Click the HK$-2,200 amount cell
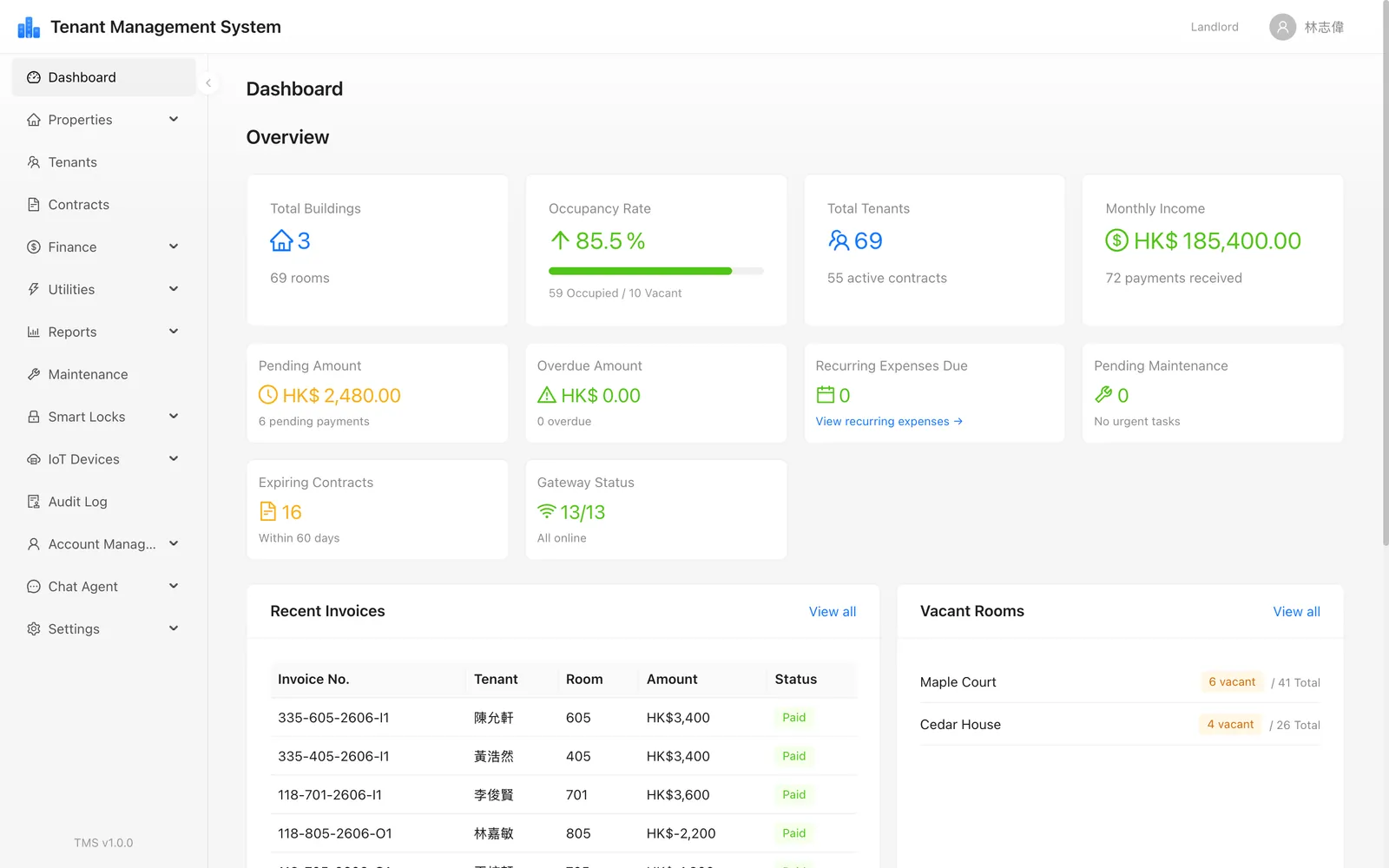The width and height of the screenshot is (1389, 868). (x=681, y=833)
